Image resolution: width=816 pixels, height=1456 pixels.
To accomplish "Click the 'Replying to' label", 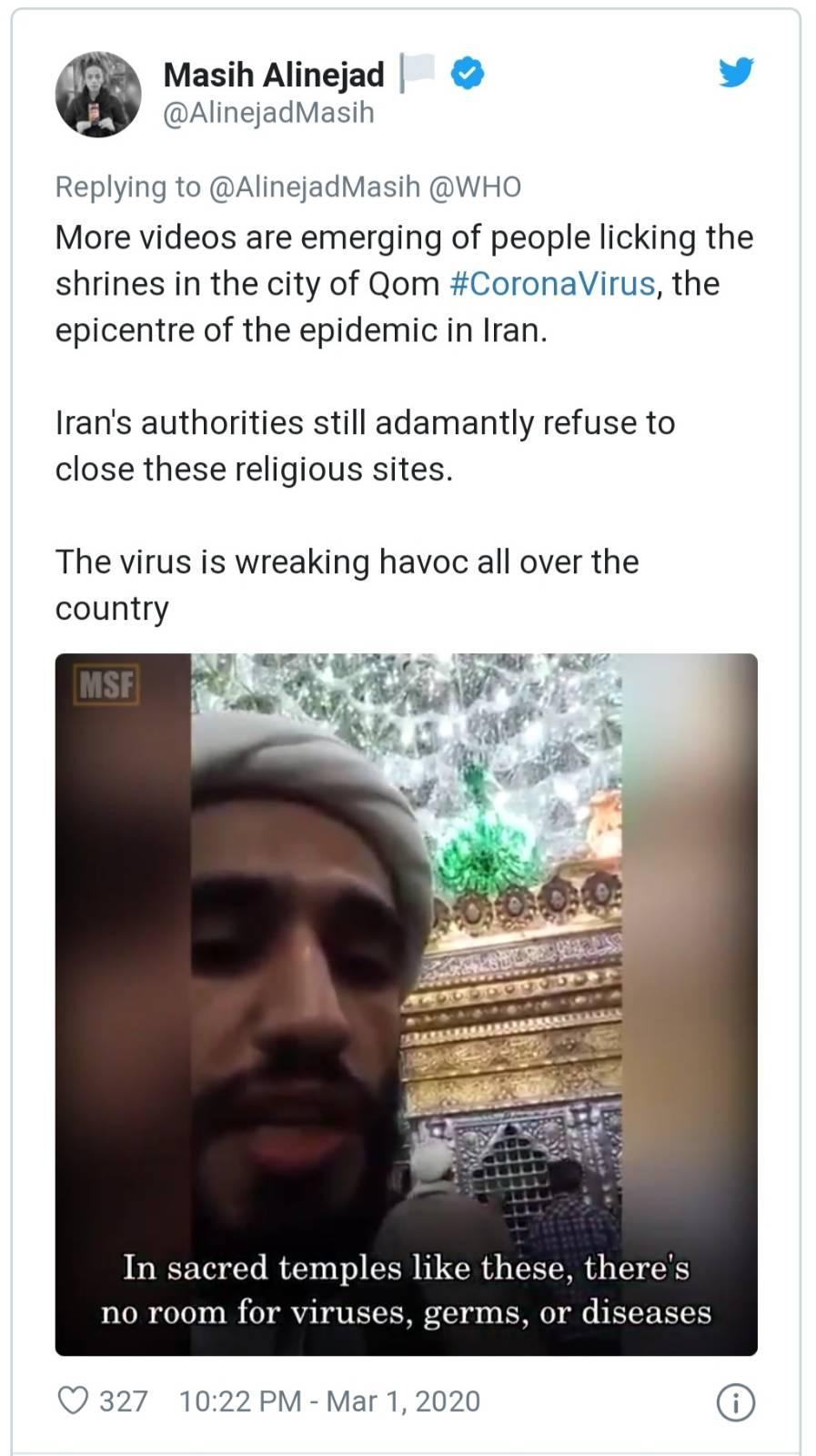I will [x=128, y=187].
